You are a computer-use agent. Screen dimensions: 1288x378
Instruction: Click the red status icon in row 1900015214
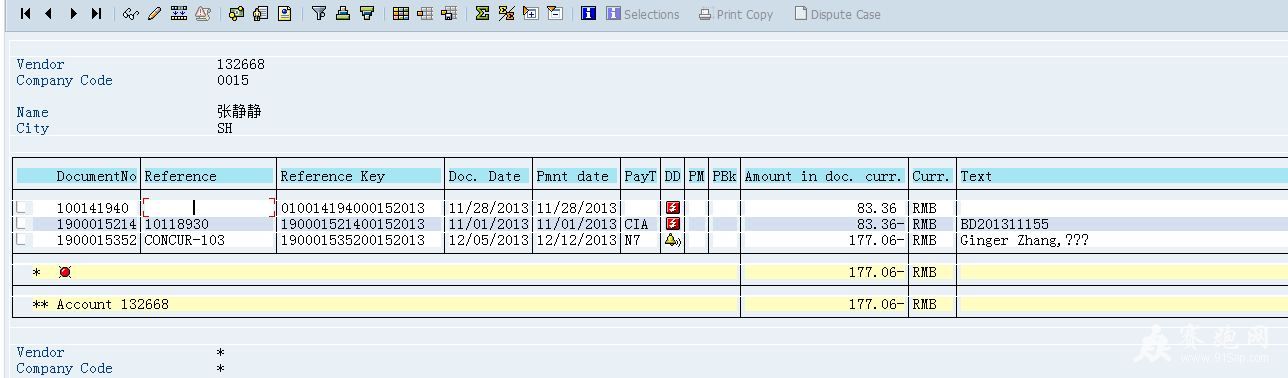[x=673, y=224]
